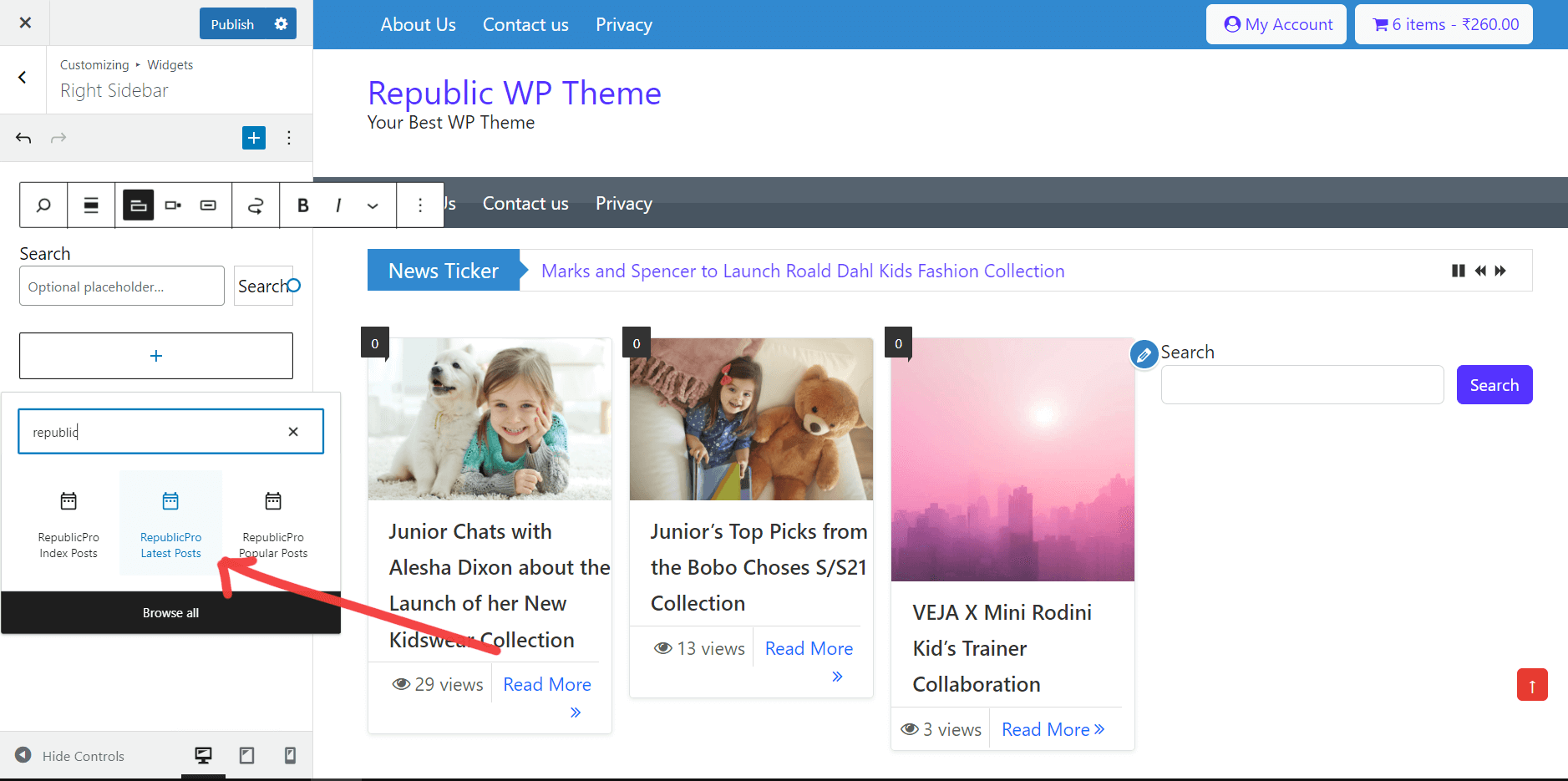Click comment count badge on pink city post
The image size is (1568, 781).
(899, 343)
